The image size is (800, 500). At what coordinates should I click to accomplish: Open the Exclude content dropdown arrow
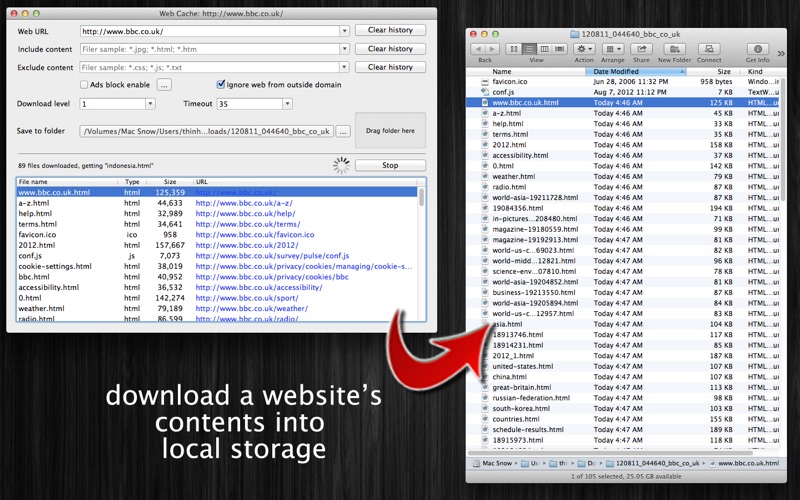344,67
